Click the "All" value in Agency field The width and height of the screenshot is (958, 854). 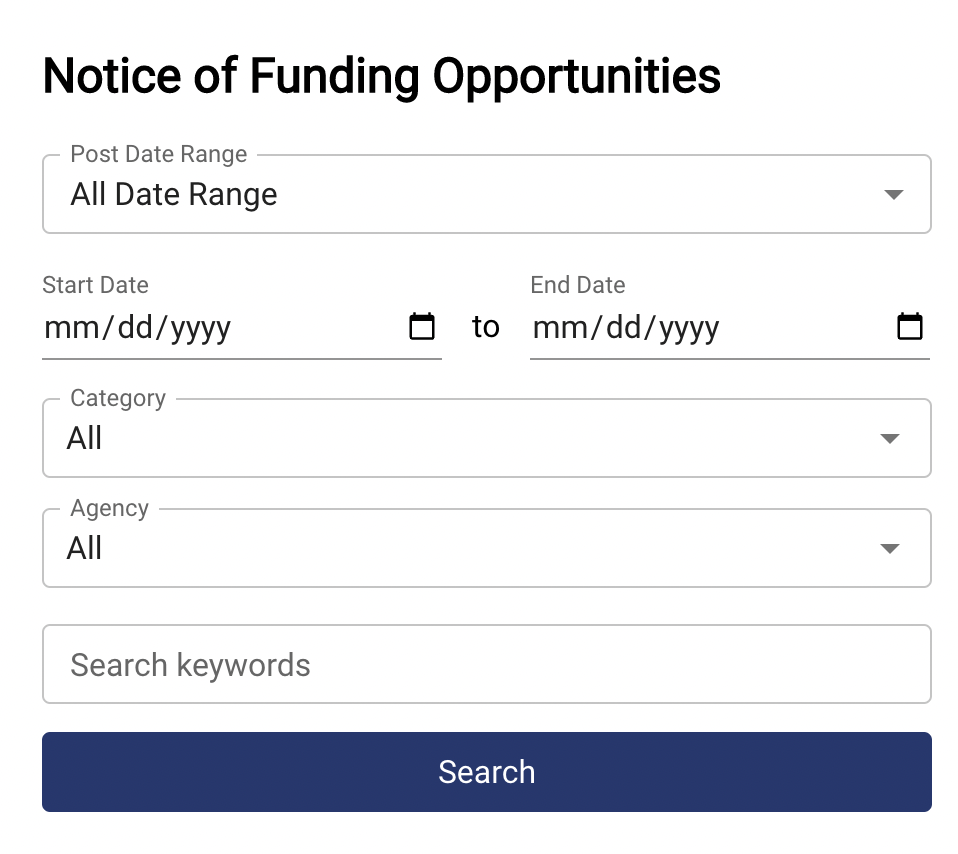(85, 548)
